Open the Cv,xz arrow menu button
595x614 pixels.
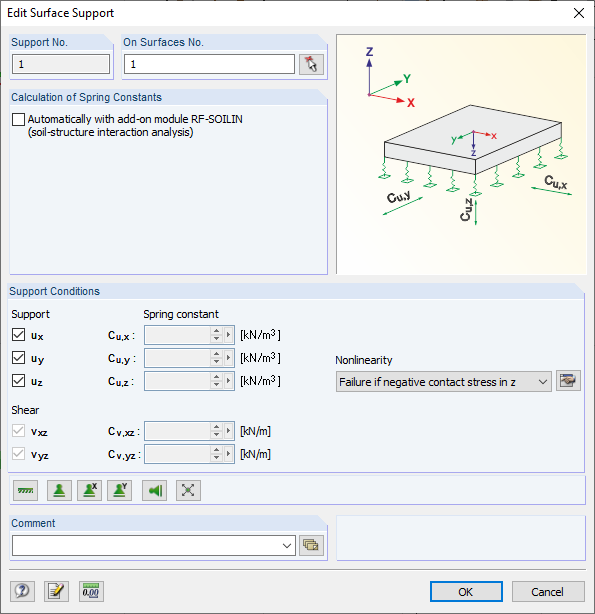click(x=228, y=431)
